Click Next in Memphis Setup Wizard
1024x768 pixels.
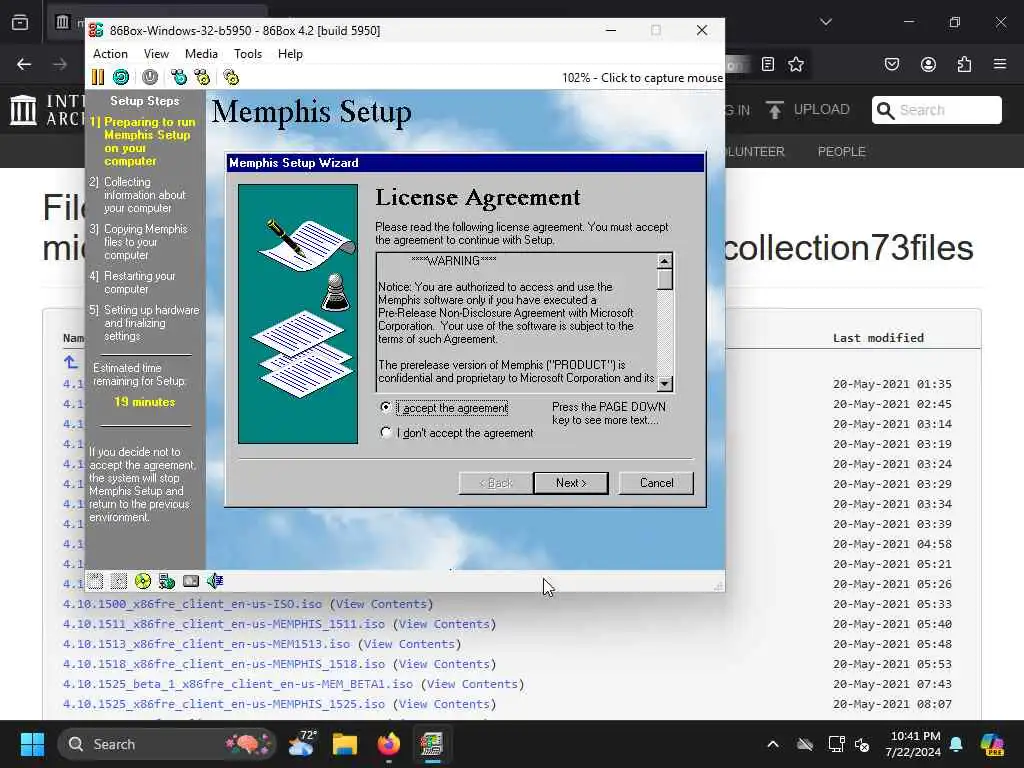571,483
